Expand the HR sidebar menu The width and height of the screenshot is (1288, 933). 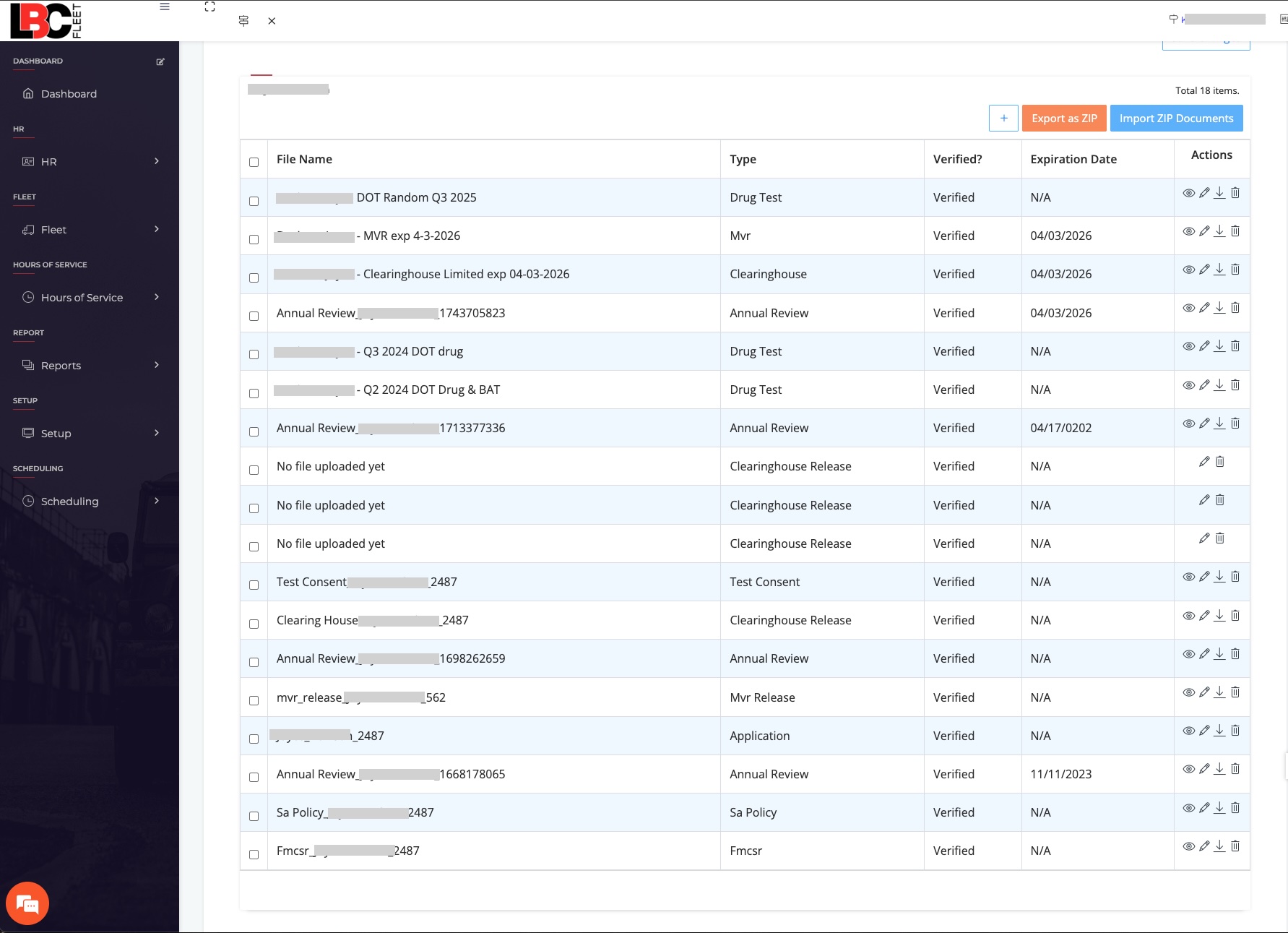90,162
